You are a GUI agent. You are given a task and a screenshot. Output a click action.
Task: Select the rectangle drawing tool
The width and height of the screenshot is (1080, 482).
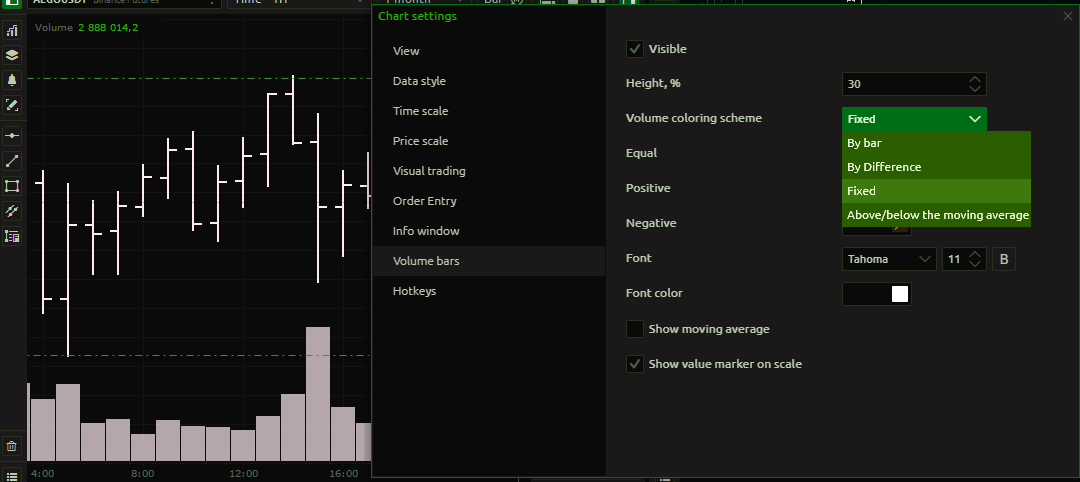12,186
